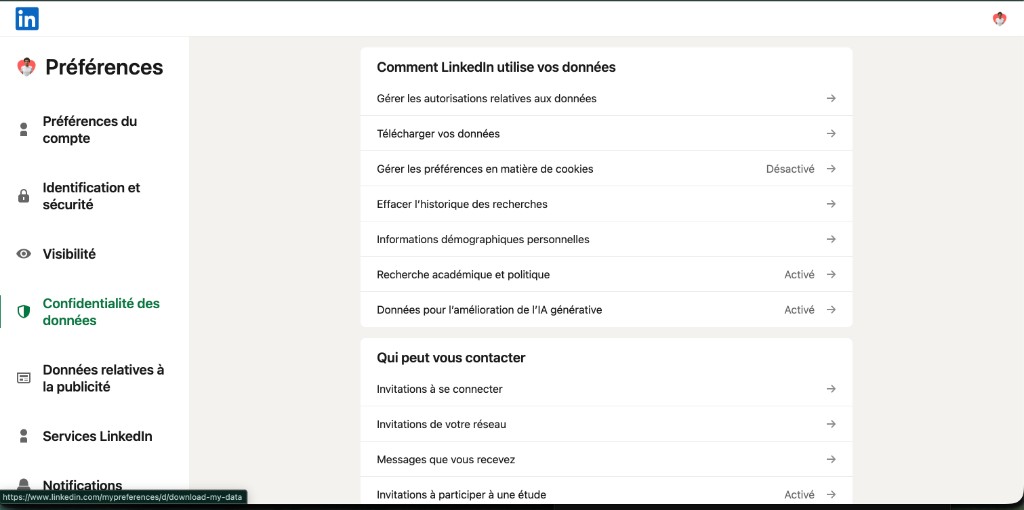Click the arrow on the cookies preferences row
This screenshot has width=1024, height=510.
[831, 169]
